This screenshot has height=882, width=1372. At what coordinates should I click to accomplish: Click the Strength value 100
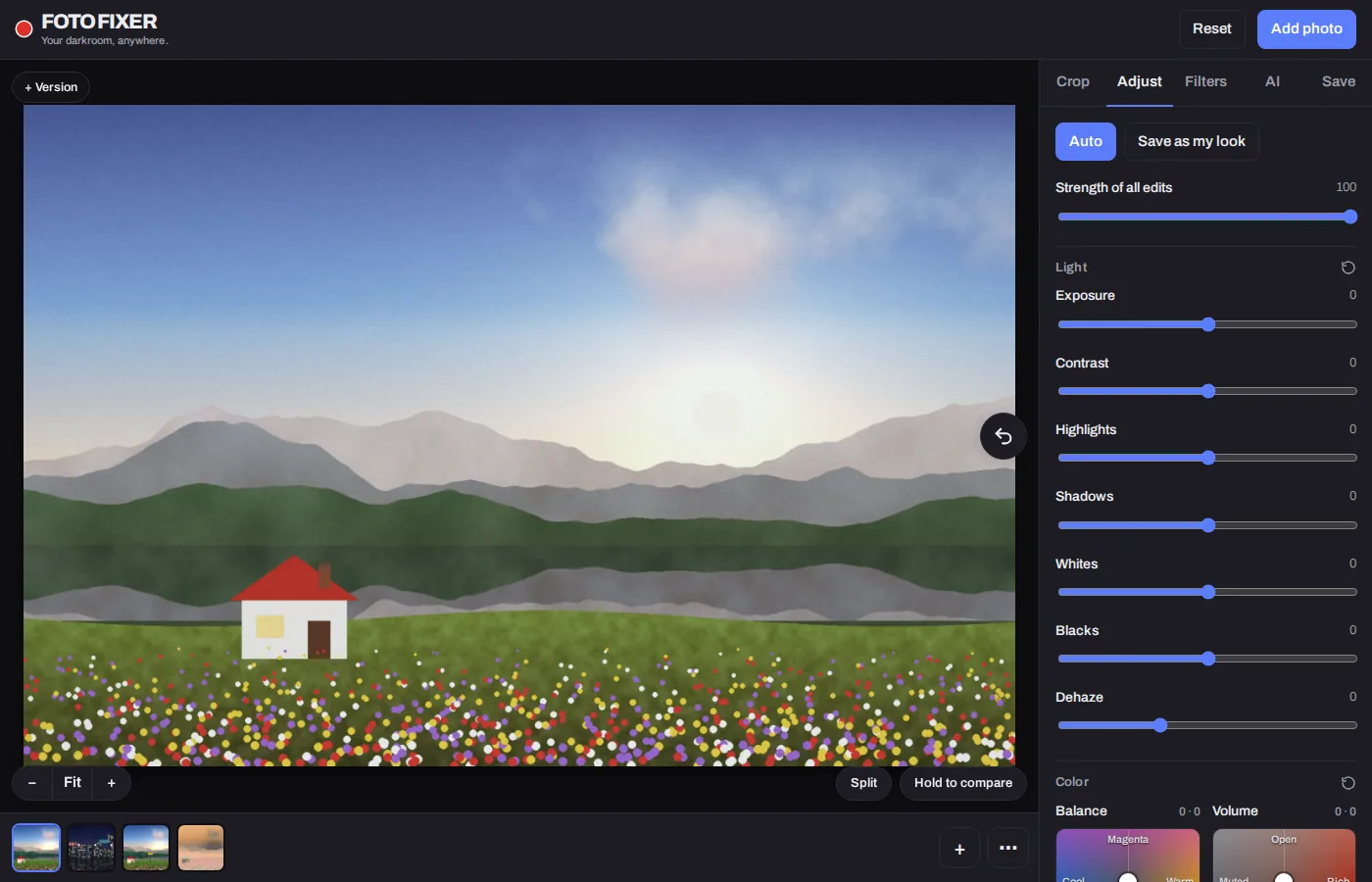(x=1346, y=187)
